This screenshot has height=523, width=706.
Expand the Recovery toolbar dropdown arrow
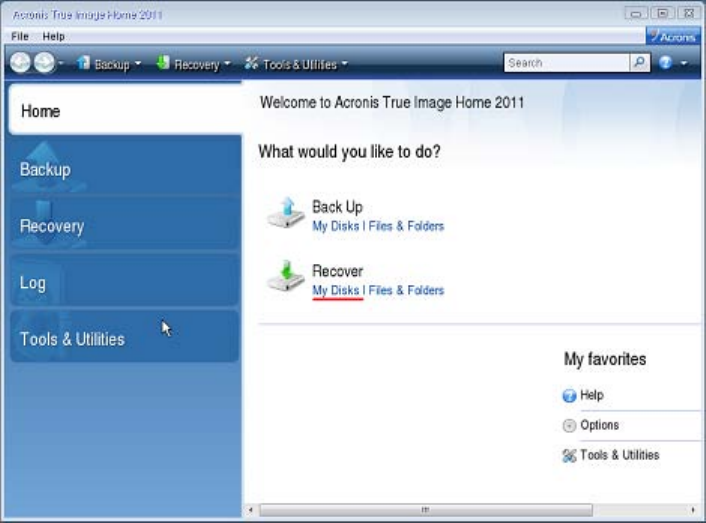[x=227, y=64]
